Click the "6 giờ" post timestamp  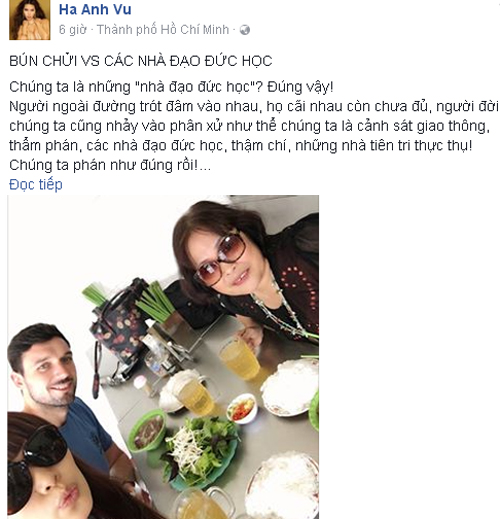point(73,30)
